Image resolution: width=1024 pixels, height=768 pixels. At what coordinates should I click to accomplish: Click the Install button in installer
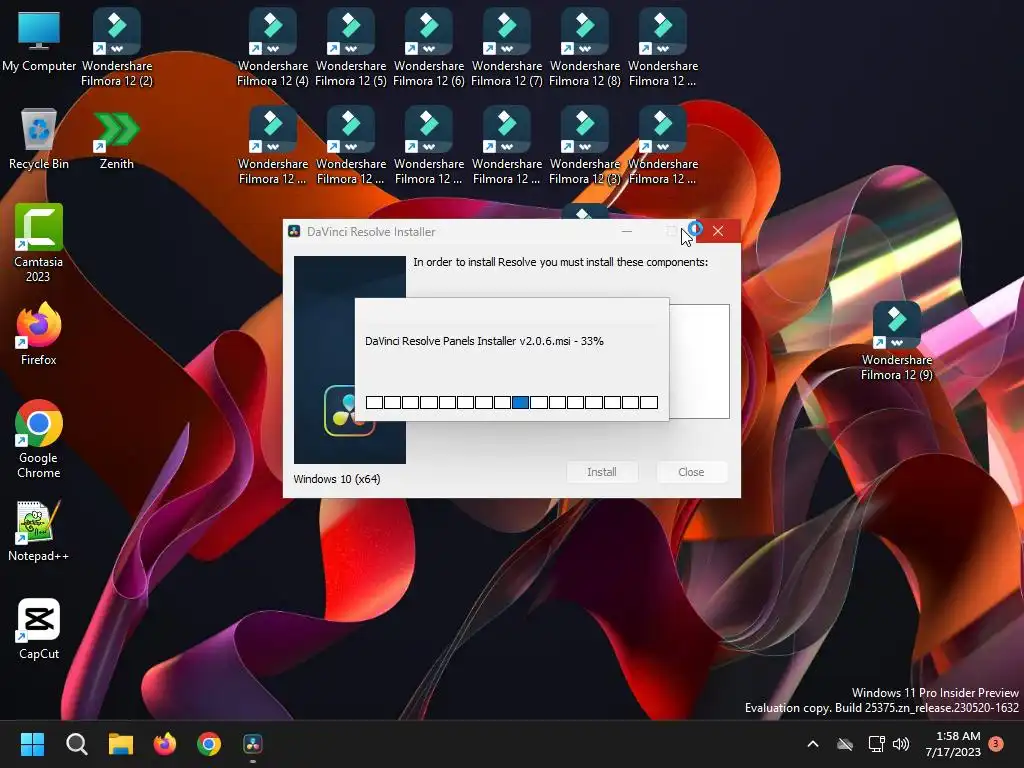click(601, 472)
